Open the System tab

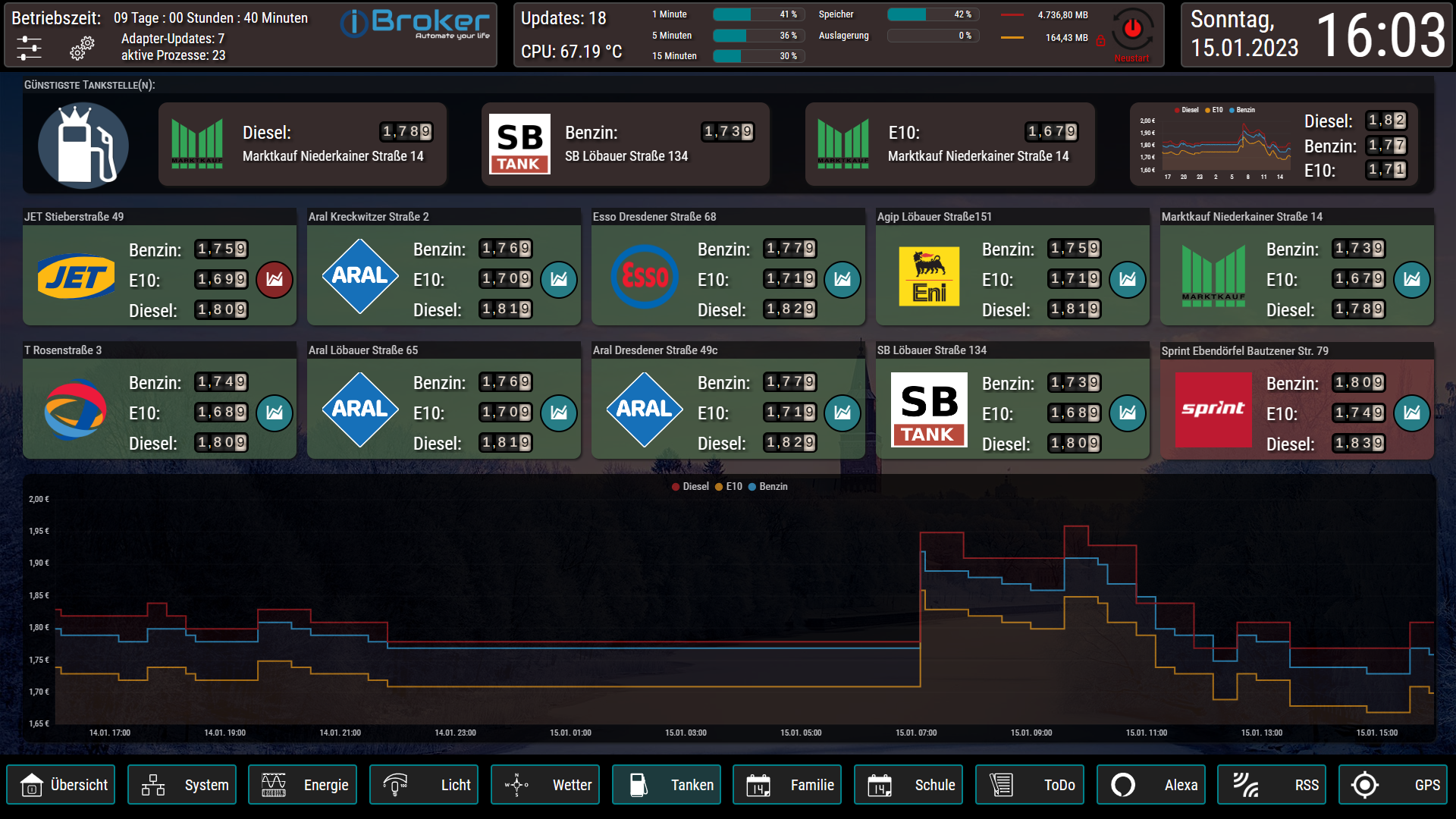tap(182, 785)
